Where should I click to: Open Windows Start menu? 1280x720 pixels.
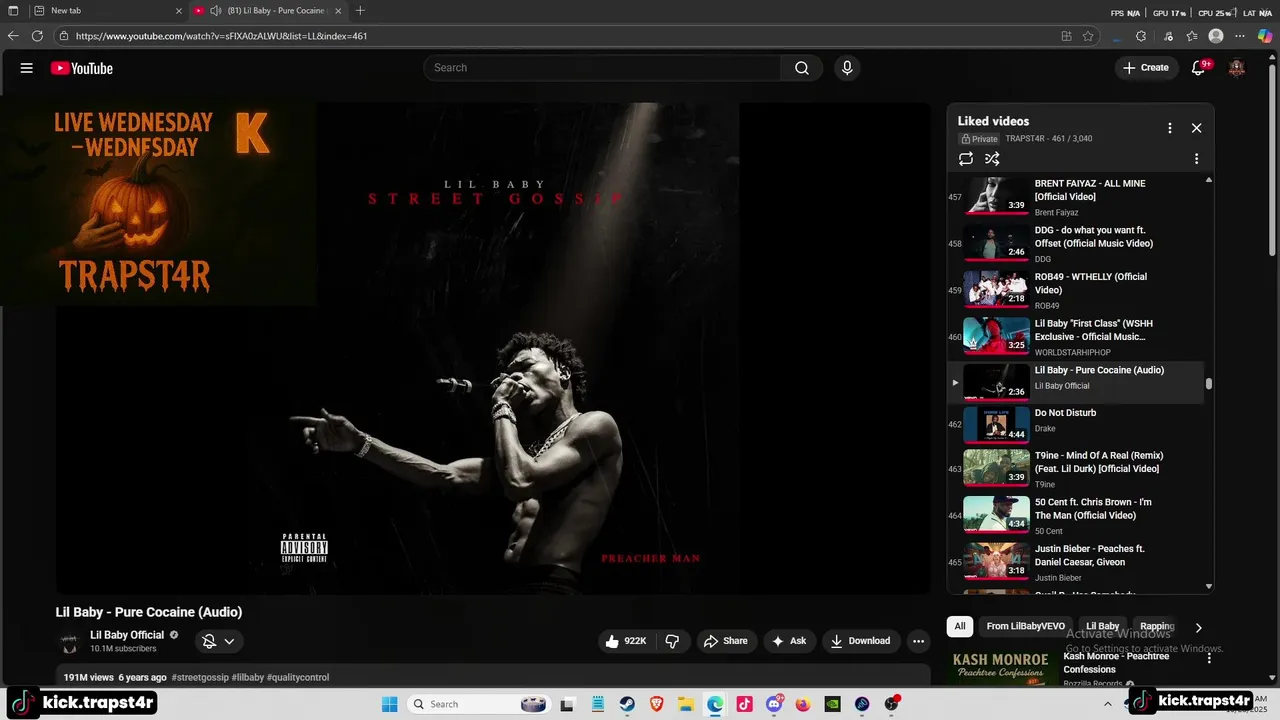coord(390,704)
